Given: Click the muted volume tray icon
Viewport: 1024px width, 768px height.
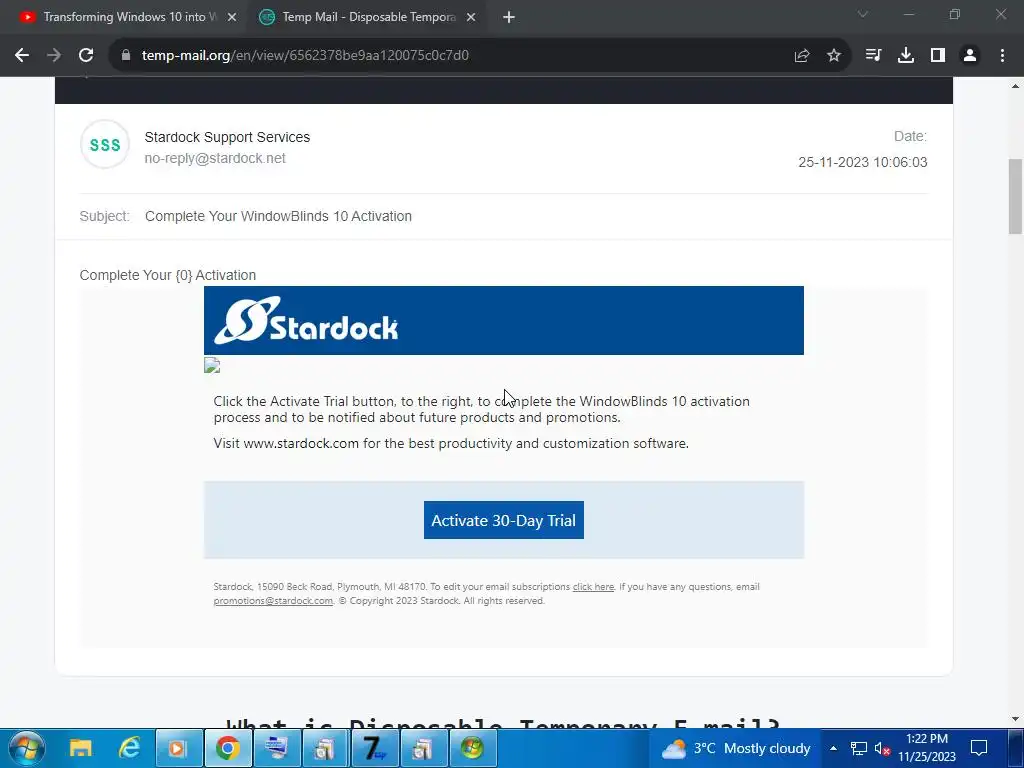Looking at the screenshot, I should coord(882,748).
